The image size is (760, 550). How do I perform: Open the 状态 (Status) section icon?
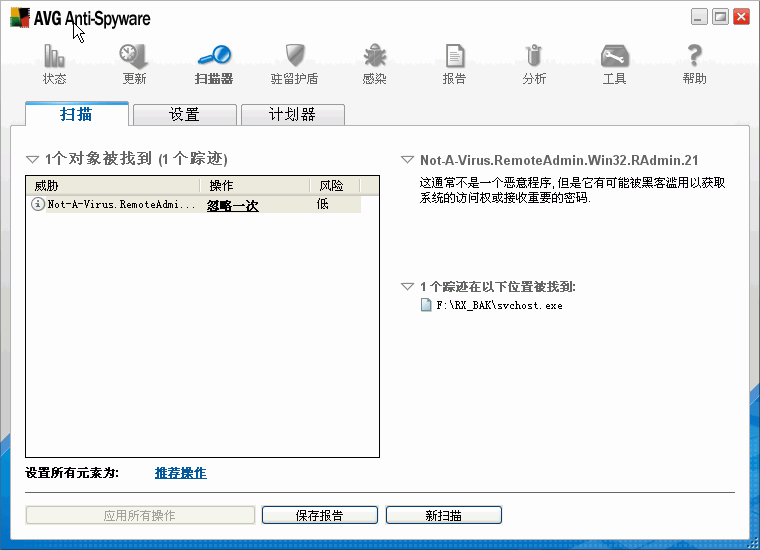point(54,56)
